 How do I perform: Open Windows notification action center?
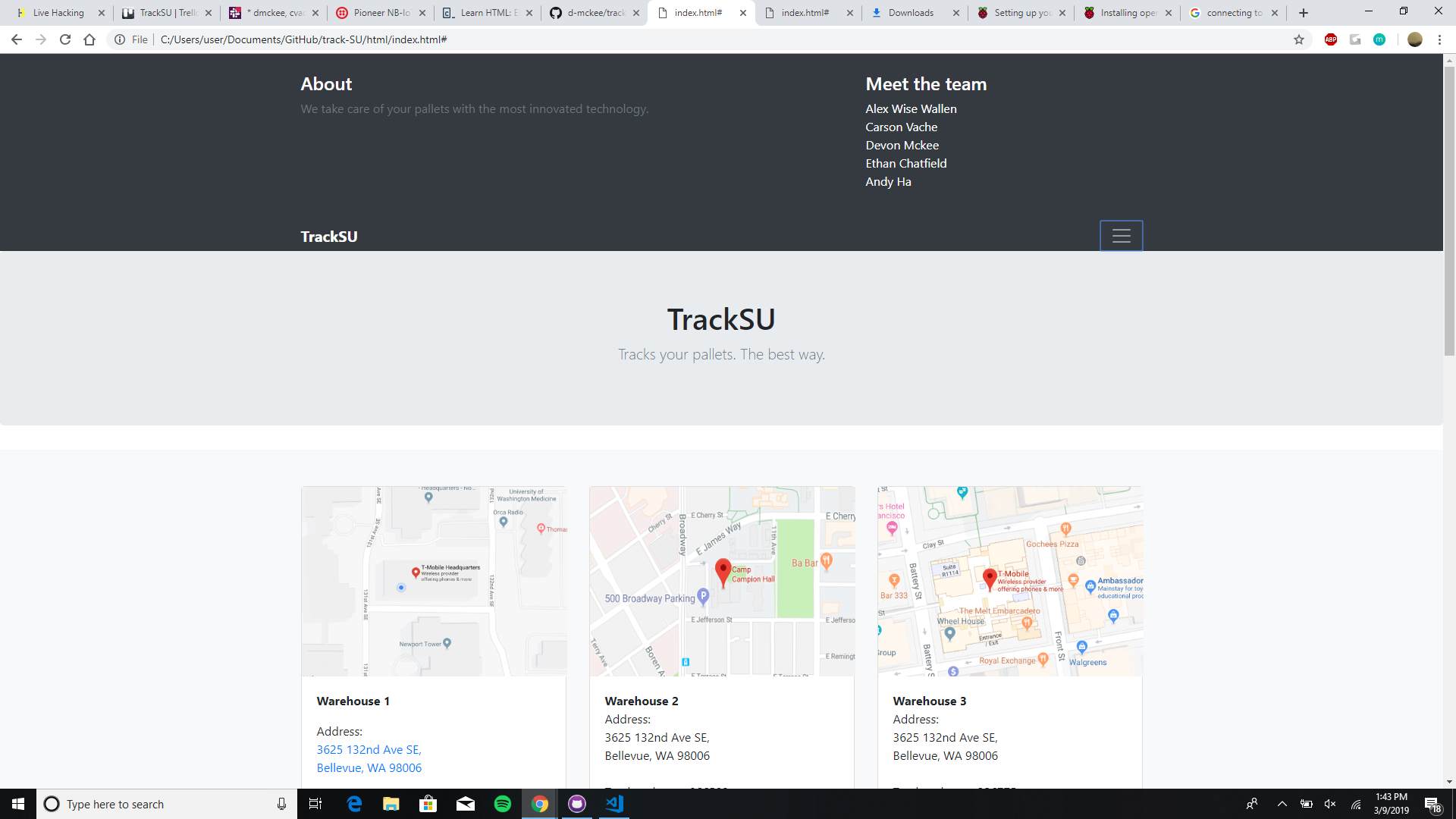(x=1432, y=804)
